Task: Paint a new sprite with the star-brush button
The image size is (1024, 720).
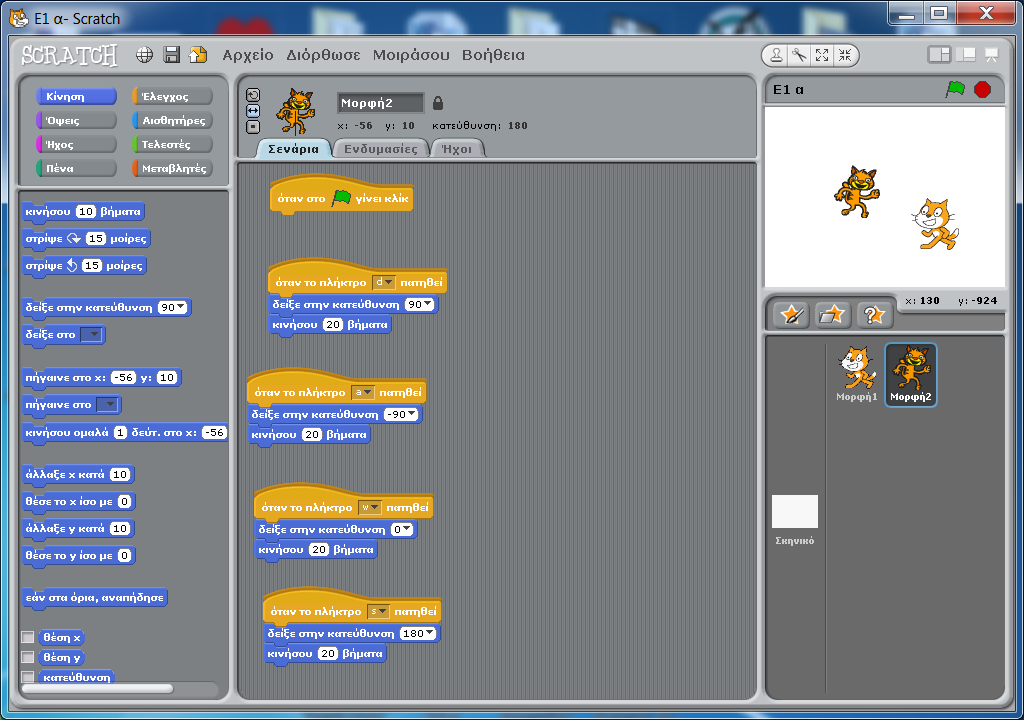Action: coord(792,315)
